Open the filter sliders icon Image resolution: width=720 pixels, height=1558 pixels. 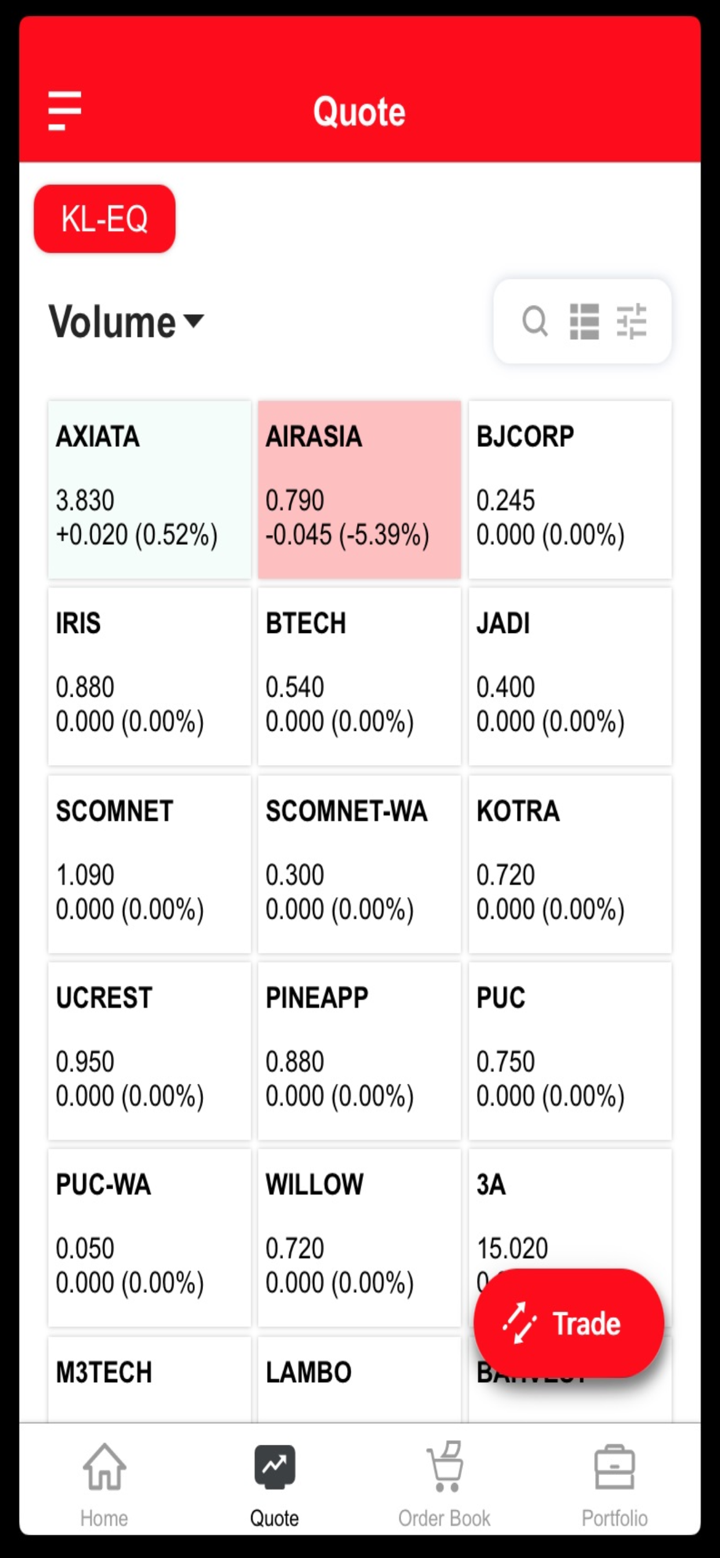coord(632,322)
